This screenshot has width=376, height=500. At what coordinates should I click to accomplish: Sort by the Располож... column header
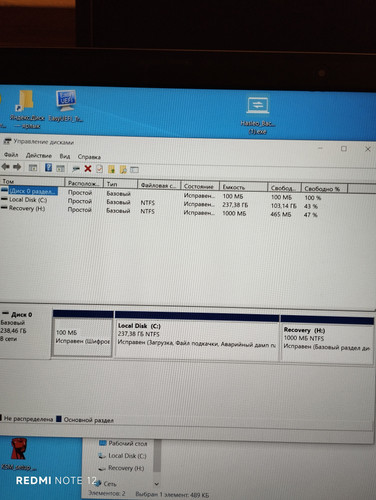84,183
